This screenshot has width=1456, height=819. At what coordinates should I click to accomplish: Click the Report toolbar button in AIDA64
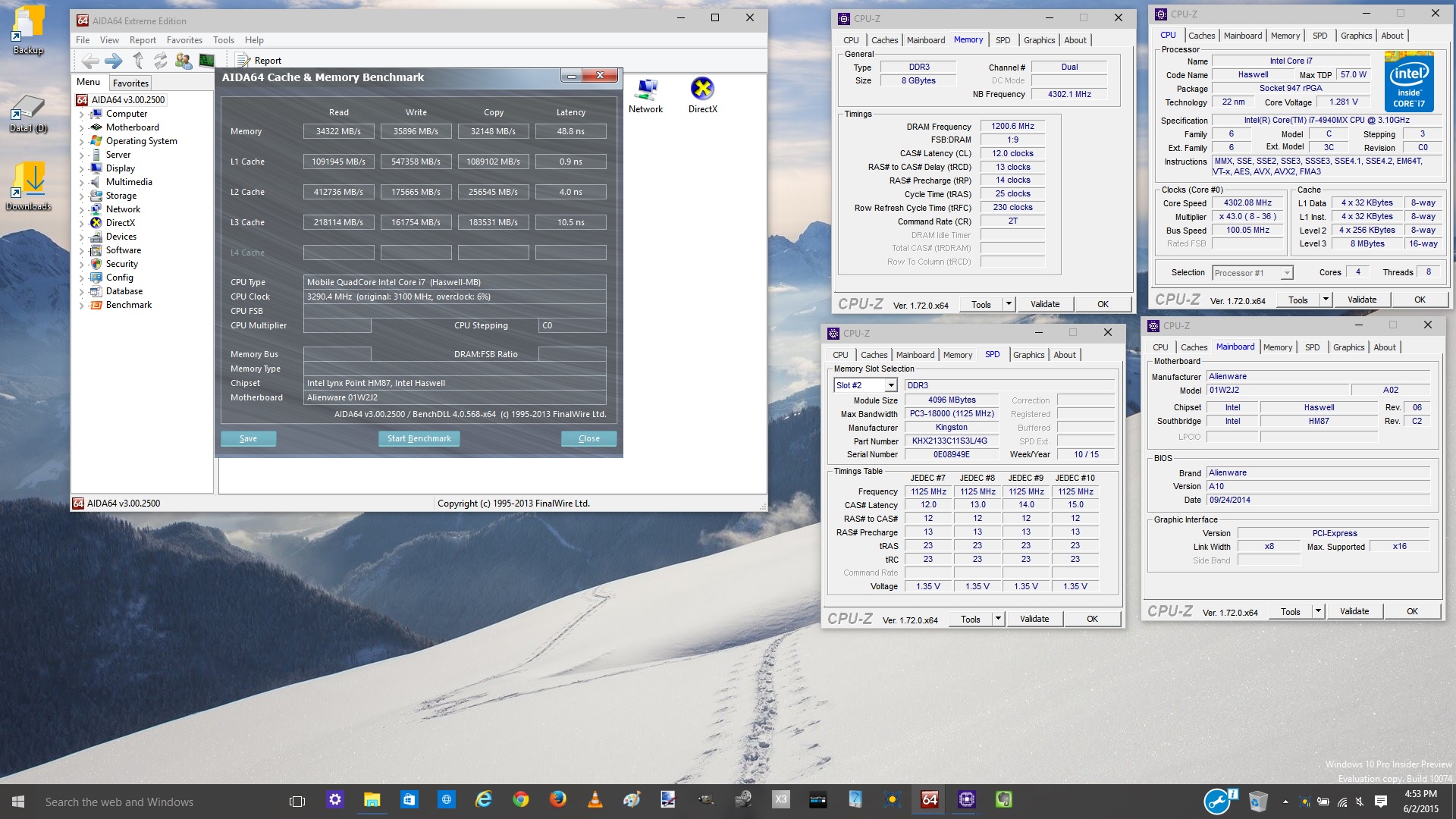(x=259, y=61)
